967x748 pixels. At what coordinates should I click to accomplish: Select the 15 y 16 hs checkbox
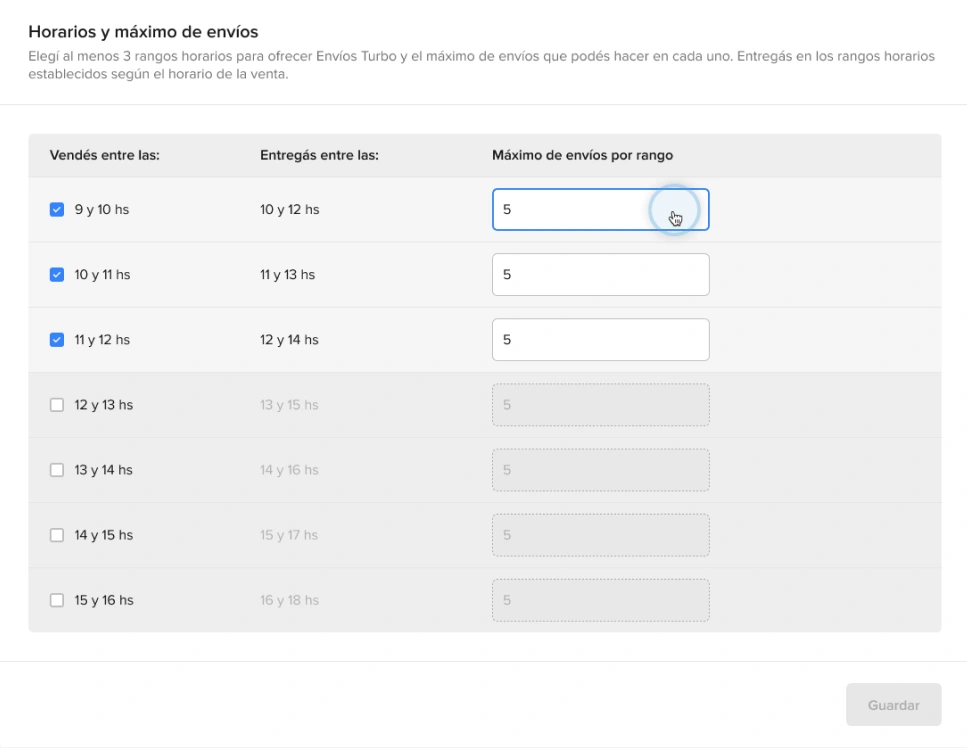coord(57,600)
